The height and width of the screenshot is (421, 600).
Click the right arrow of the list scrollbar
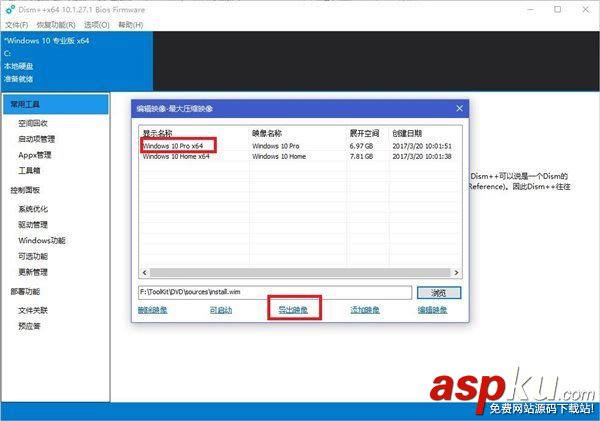[456, 273]
